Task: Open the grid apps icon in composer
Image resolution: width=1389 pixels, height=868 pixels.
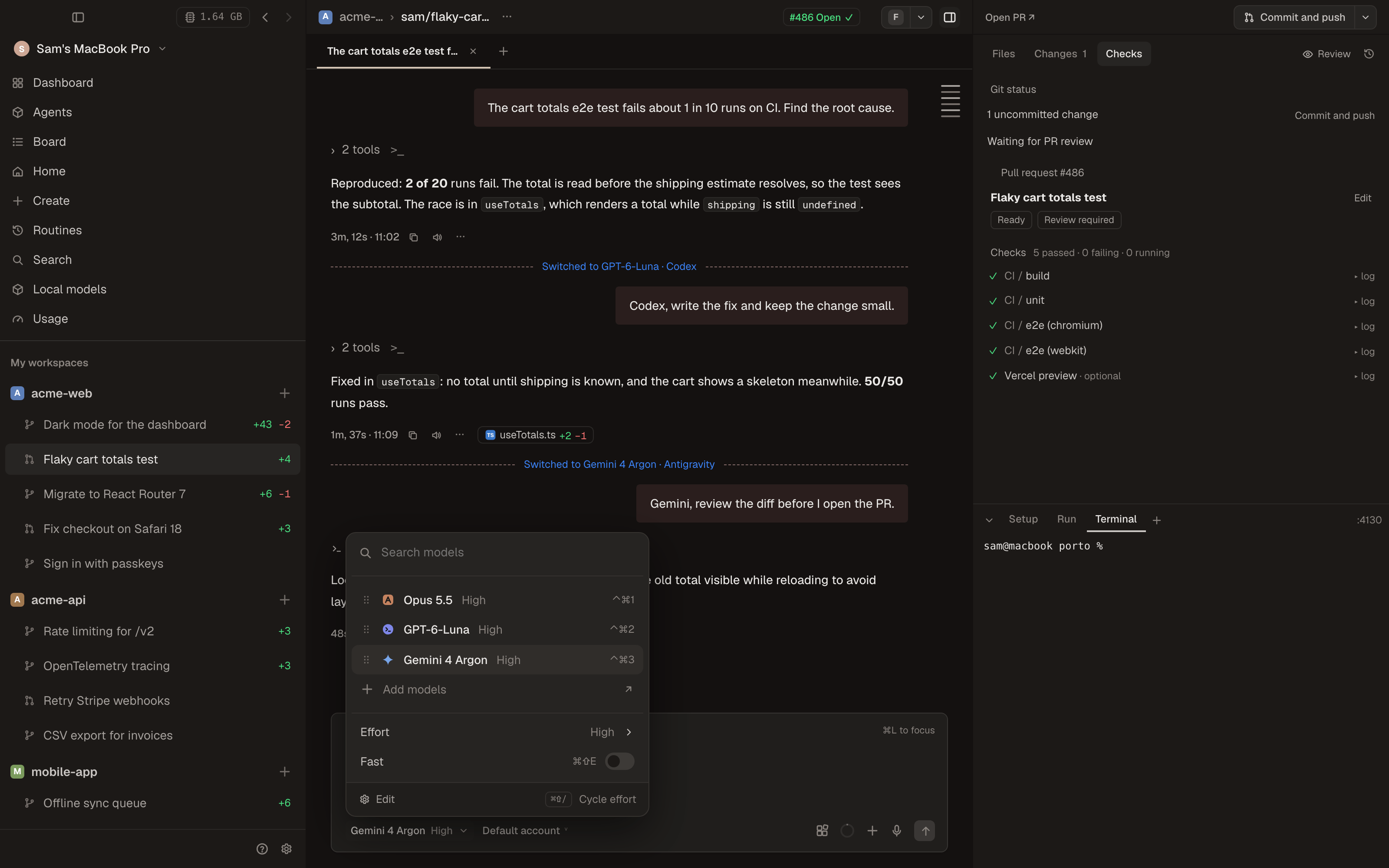Action: pos(822,831)
